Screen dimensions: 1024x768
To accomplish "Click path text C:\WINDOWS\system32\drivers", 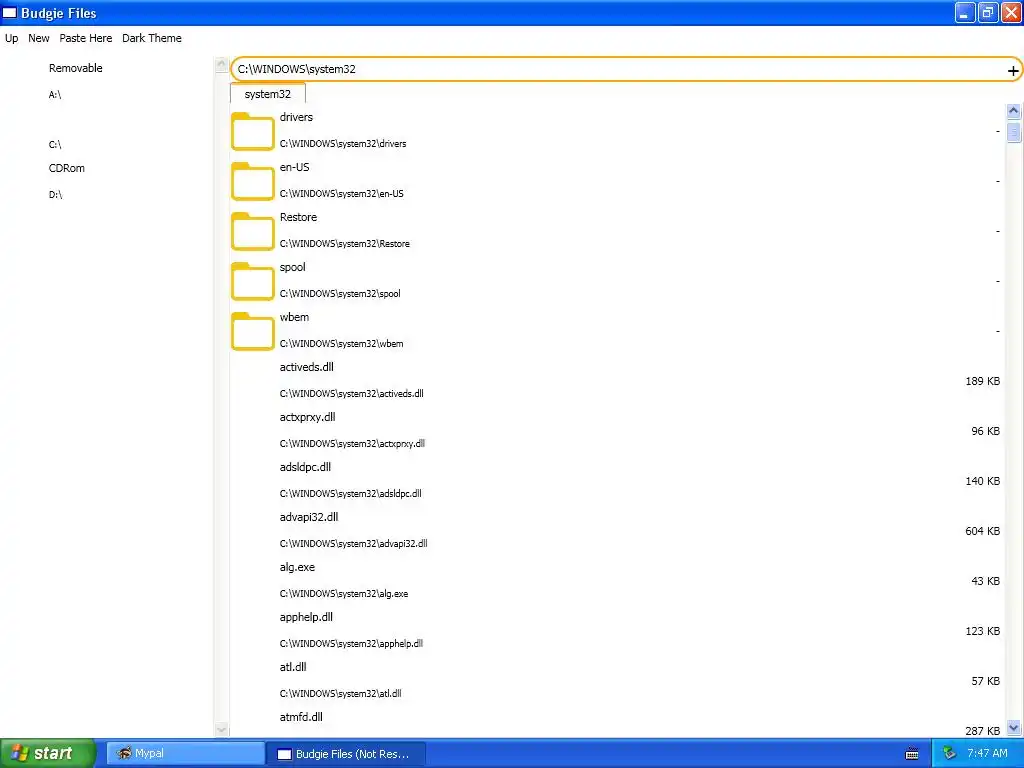I will [x=343, y=144].
